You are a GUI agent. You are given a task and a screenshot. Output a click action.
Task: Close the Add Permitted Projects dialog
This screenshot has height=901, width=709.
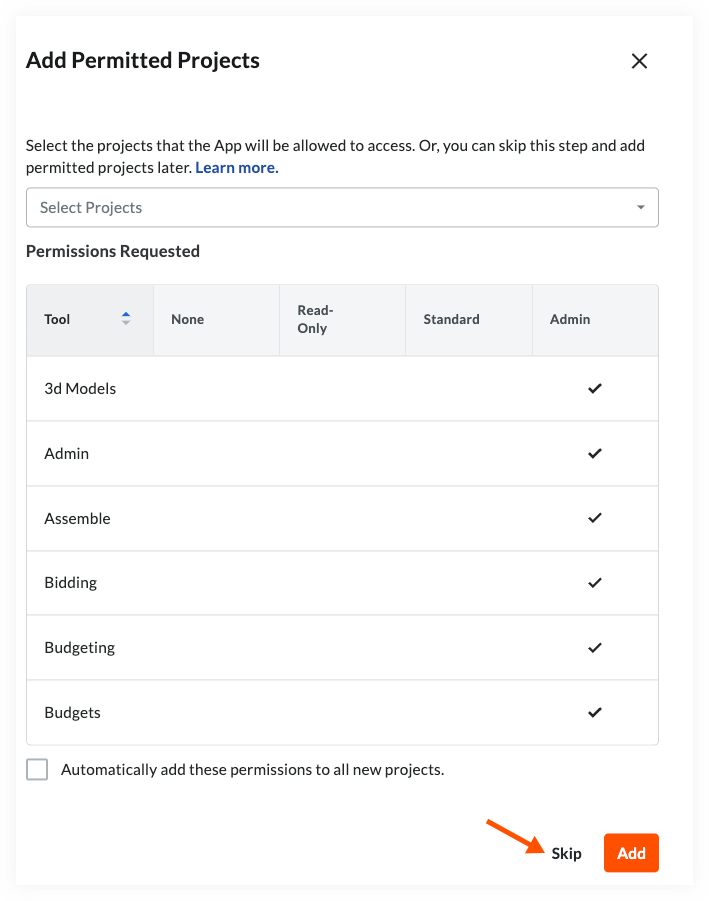click(x=640, y=61)
